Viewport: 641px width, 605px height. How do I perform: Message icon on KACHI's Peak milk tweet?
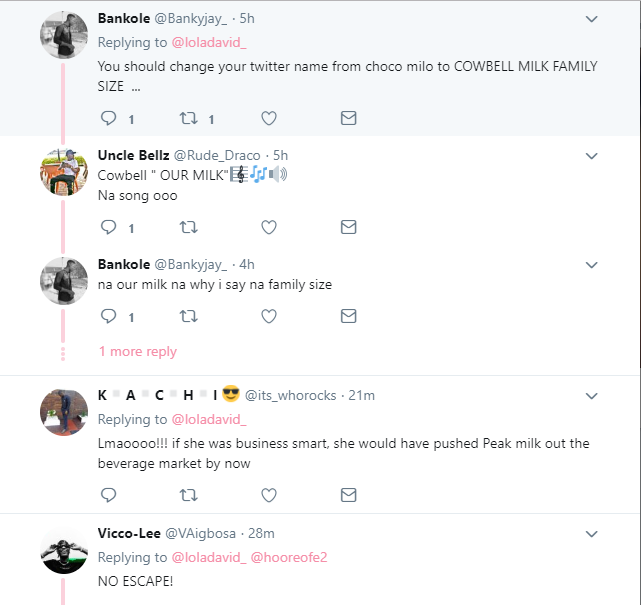(348, 494)
